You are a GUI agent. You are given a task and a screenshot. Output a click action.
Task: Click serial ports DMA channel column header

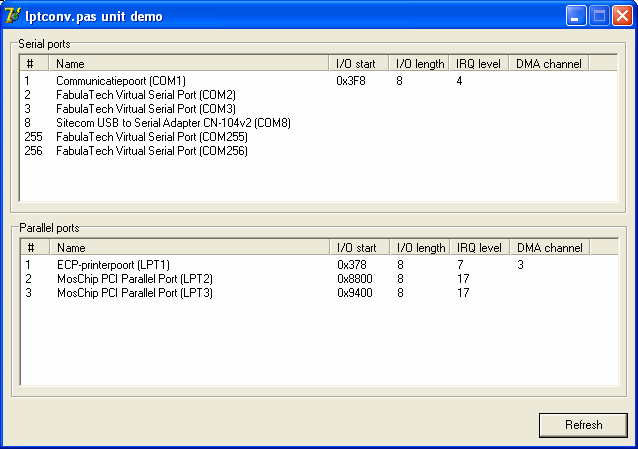[x=548, y=64]
